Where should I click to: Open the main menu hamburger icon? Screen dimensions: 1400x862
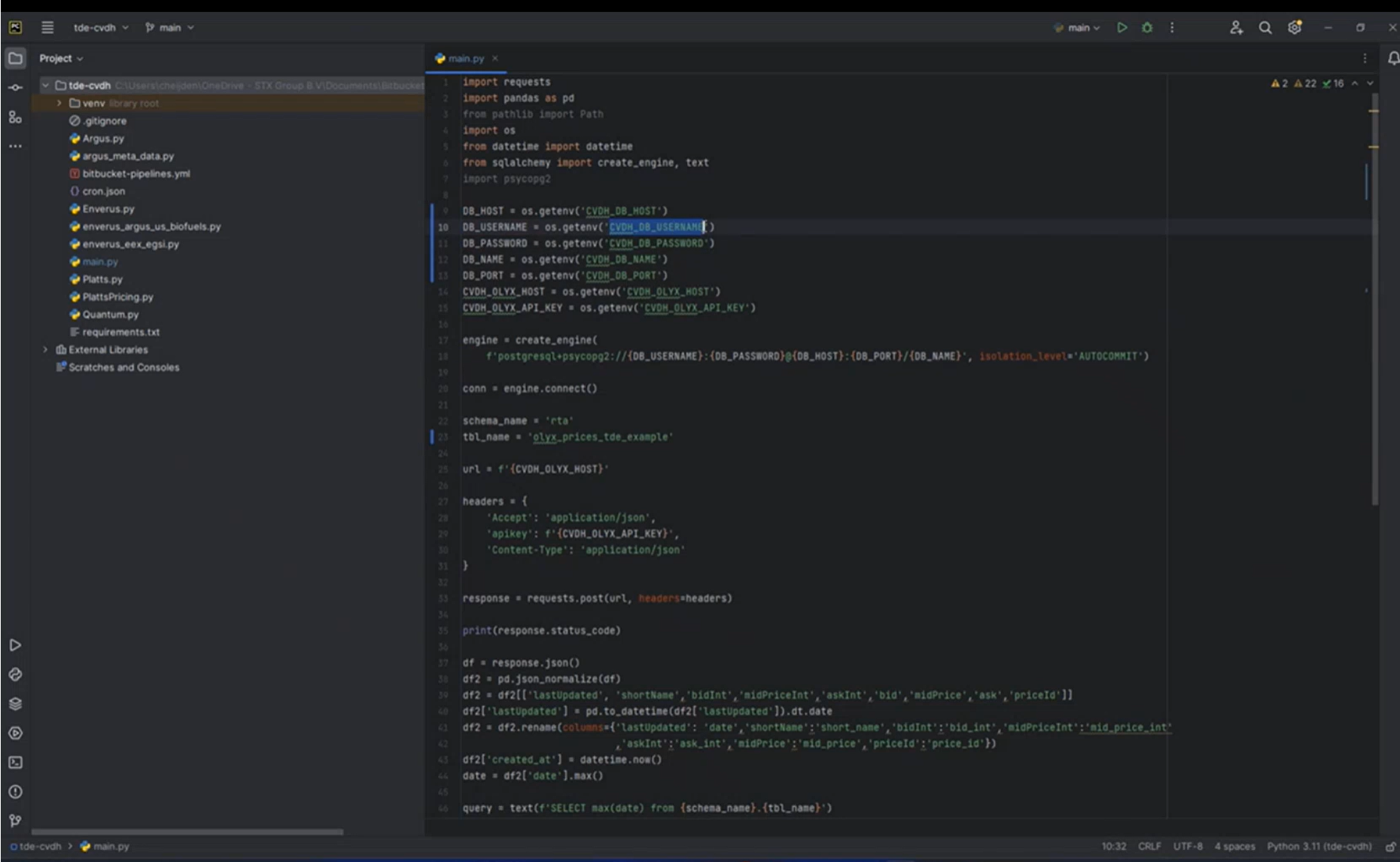(x=47, y=28)
